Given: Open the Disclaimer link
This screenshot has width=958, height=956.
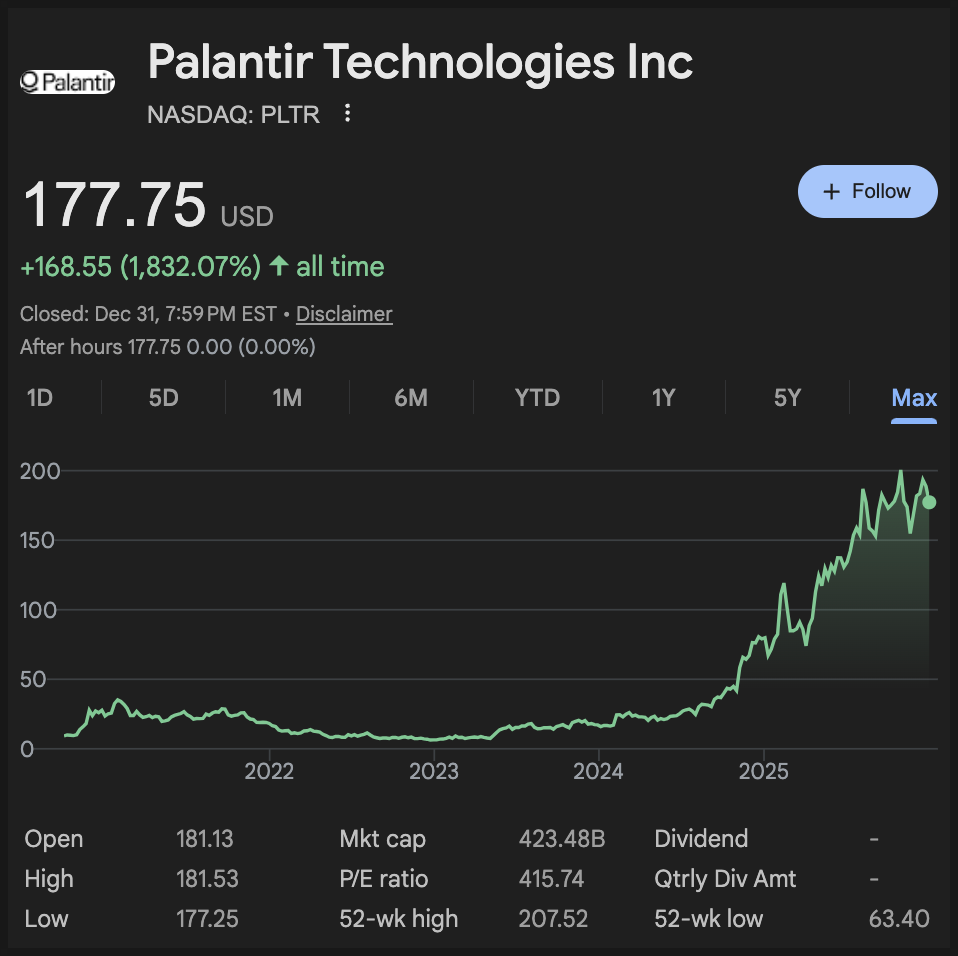Looking at the screenshot, I should point(344,314).
